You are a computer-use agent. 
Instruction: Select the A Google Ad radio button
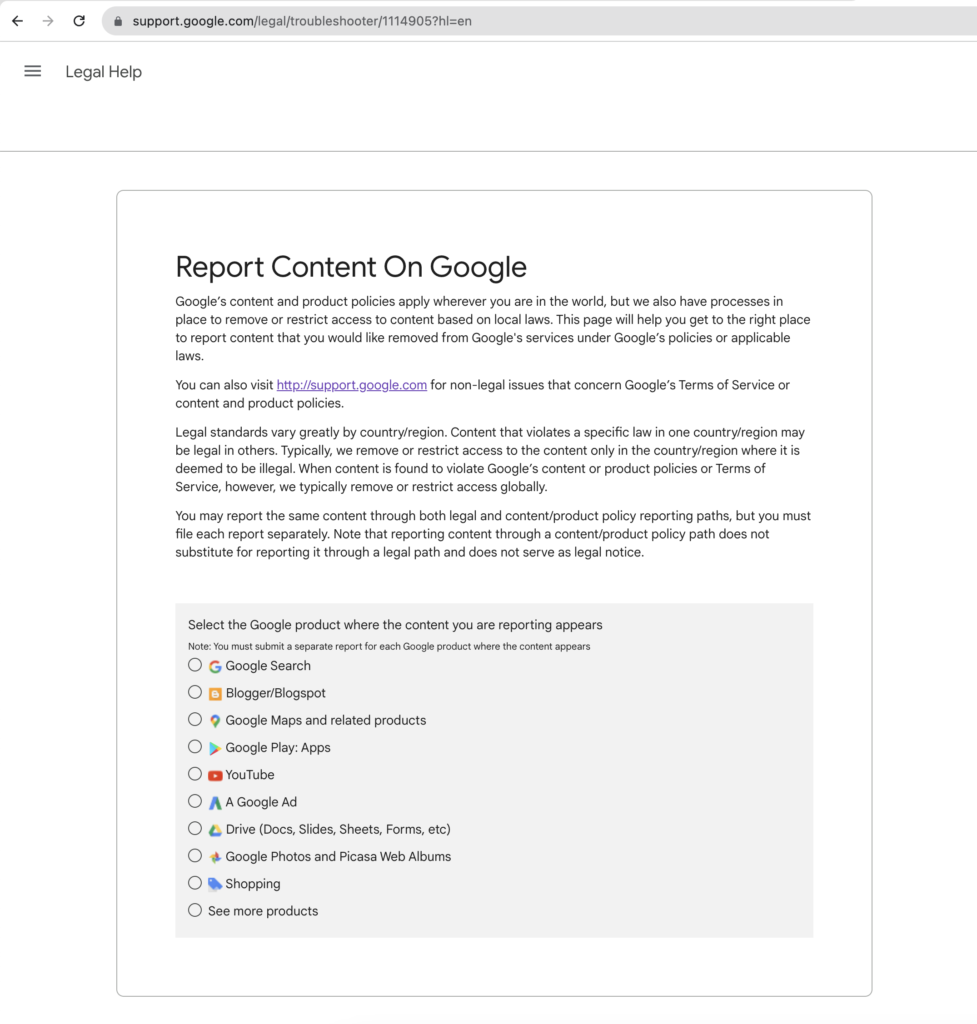pyautogui.click(x=195, y=801)
